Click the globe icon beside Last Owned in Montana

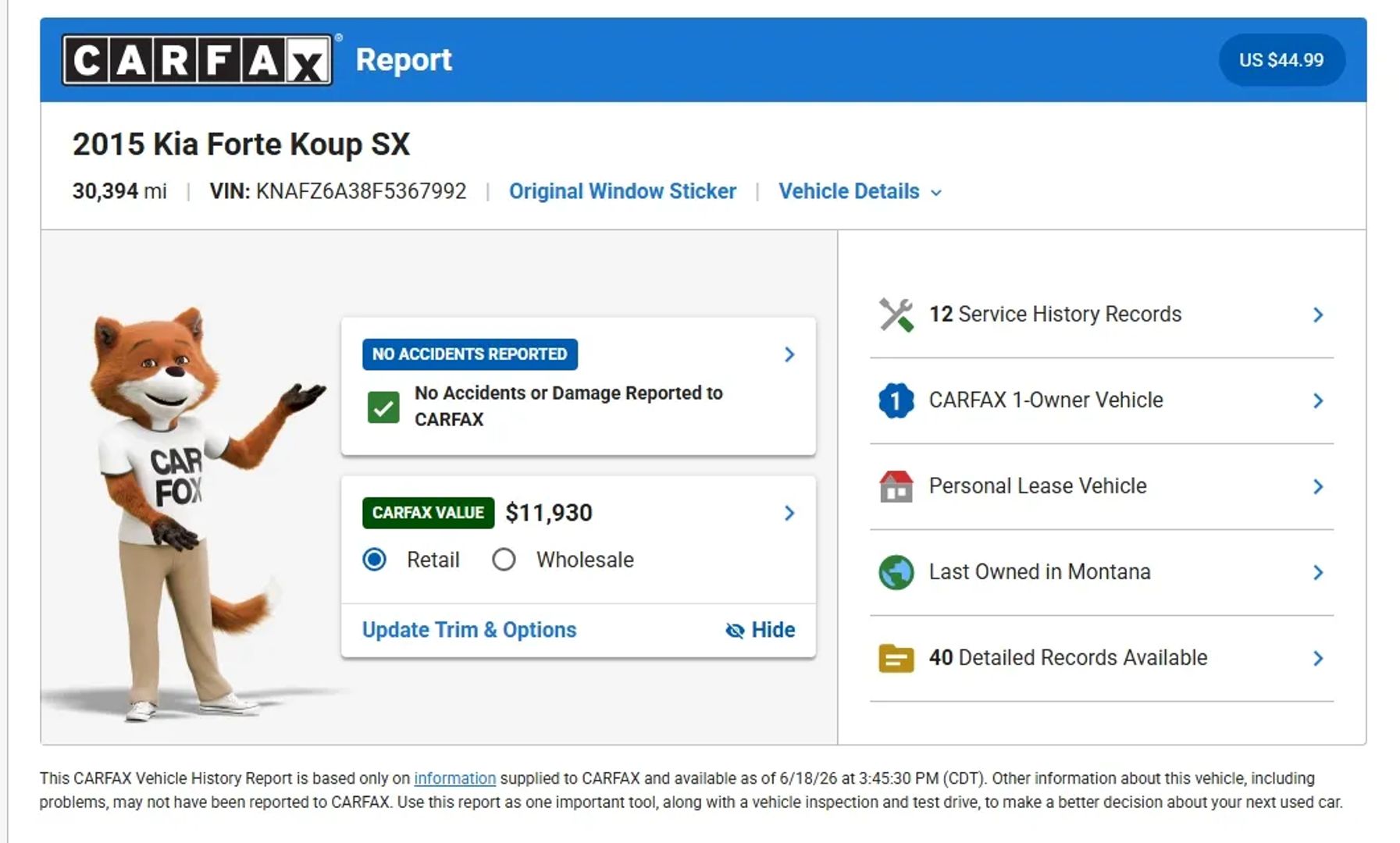tap(896, 572)
